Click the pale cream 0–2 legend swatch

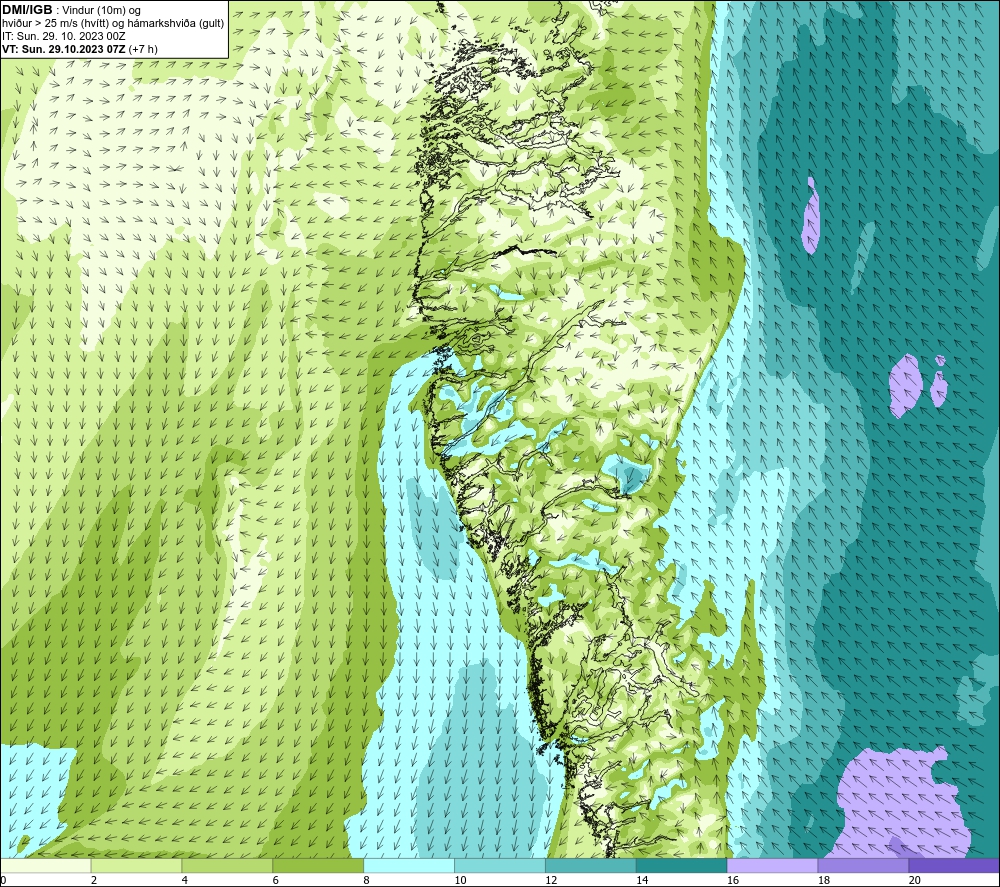46,865
